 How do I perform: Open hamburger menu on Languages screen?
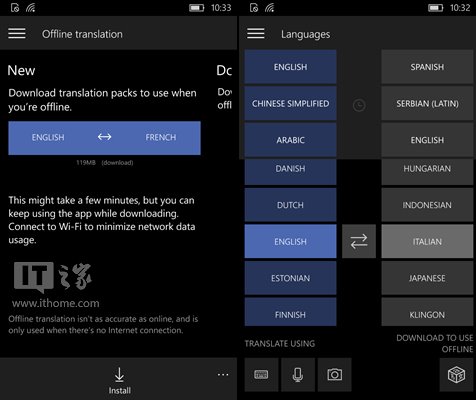(256, 33)
